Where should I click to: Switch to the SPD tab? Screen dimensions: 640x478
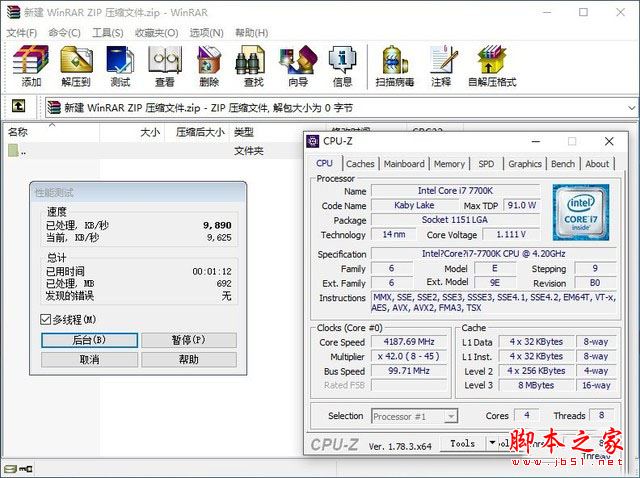(486, 164)
